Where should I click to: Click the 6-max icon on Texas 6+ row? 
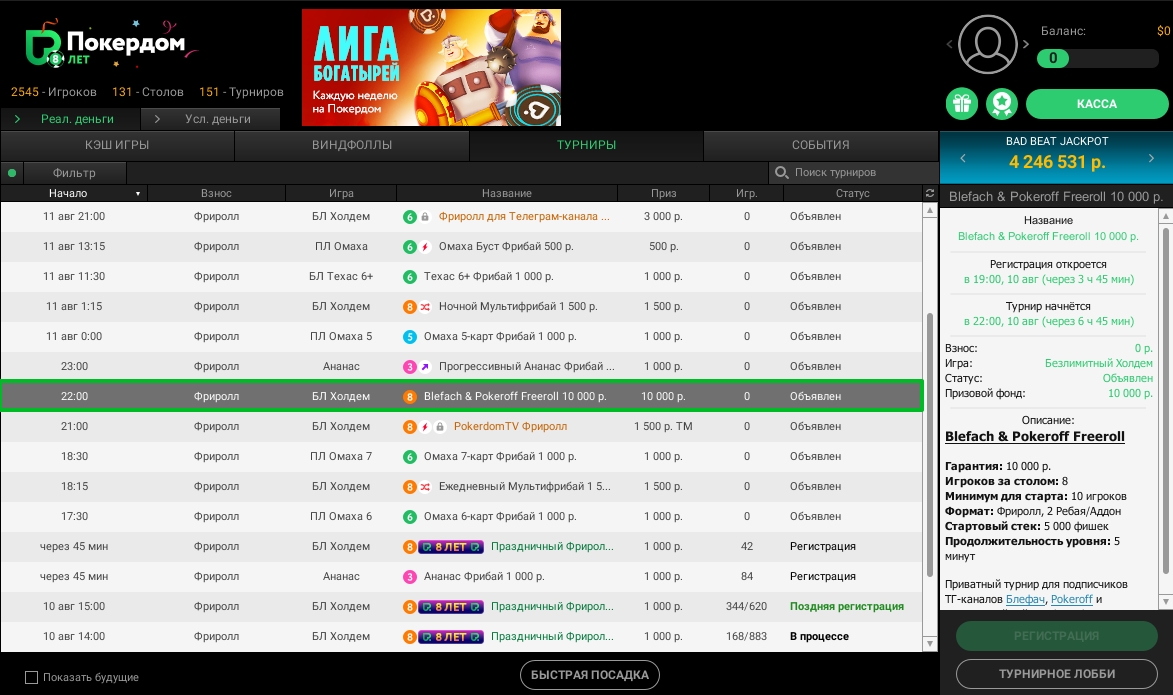(x=410, y=277)
